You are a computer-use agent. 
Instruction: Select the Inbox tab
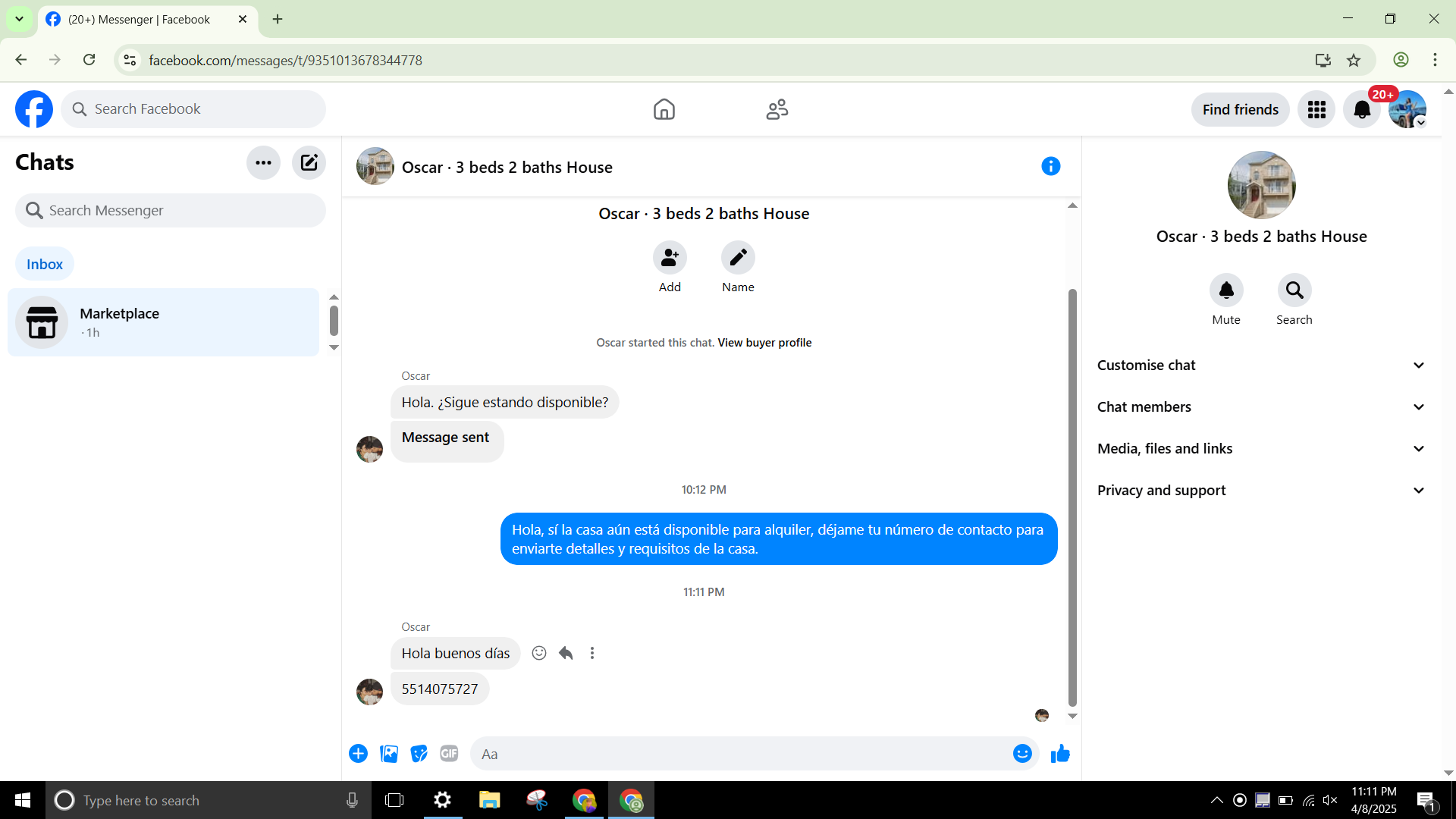(45, 264)
